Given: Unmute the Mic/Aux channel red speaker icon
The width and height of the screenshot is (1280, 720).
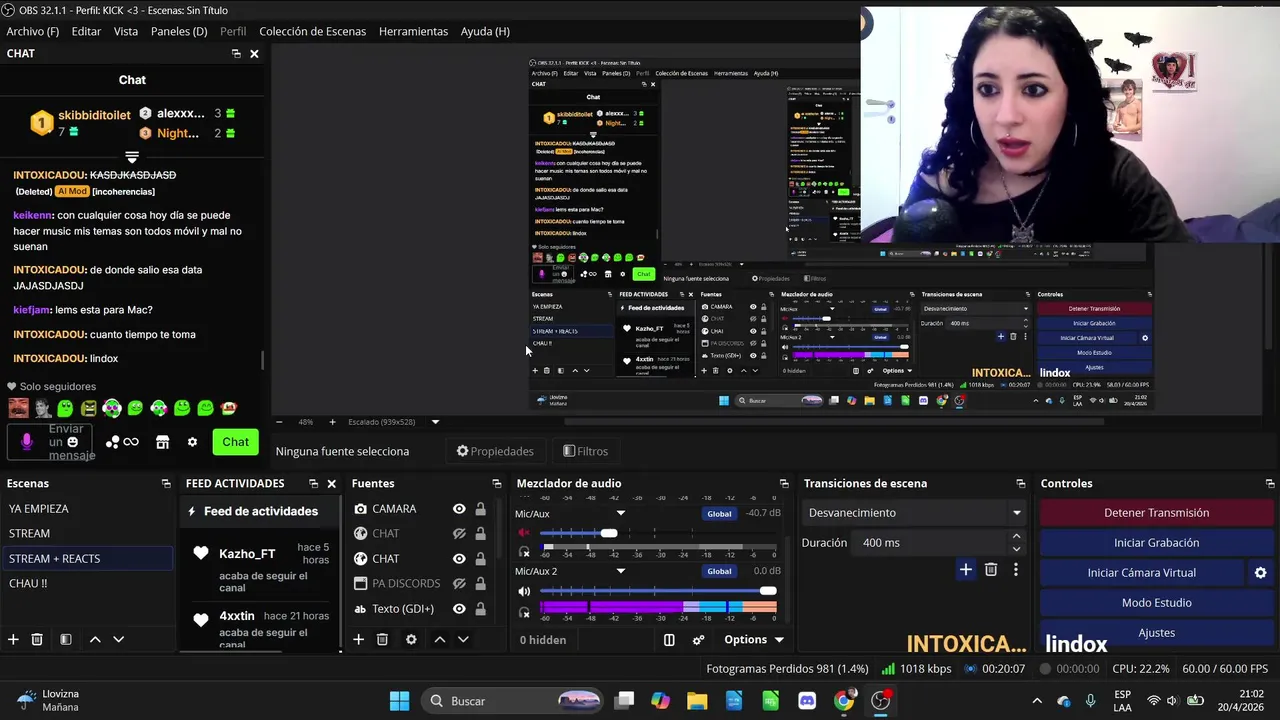Looking at the screenshot, I should point(524,533).
